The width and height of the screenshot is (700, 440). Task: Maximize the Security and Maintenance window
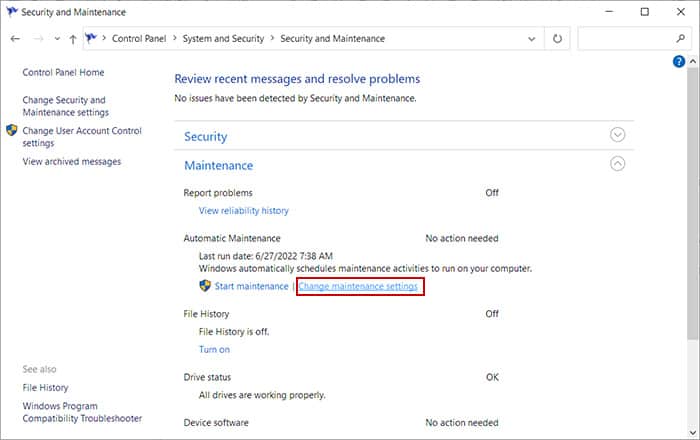pos(645,12)
